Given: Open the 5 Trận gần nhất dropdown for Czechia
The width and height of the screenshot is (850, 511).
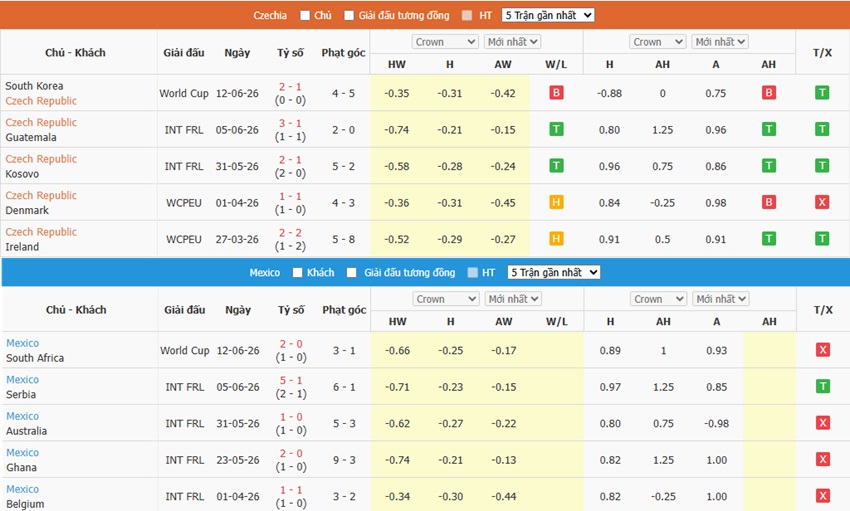Looking at the screenshot, I should coord(548,15).
